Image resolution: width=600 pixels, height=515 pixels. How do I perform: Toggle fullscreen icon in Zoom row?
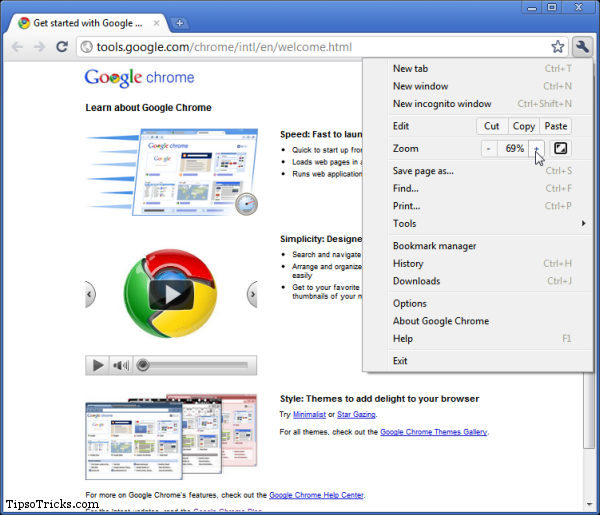click(x=561, y=148)
